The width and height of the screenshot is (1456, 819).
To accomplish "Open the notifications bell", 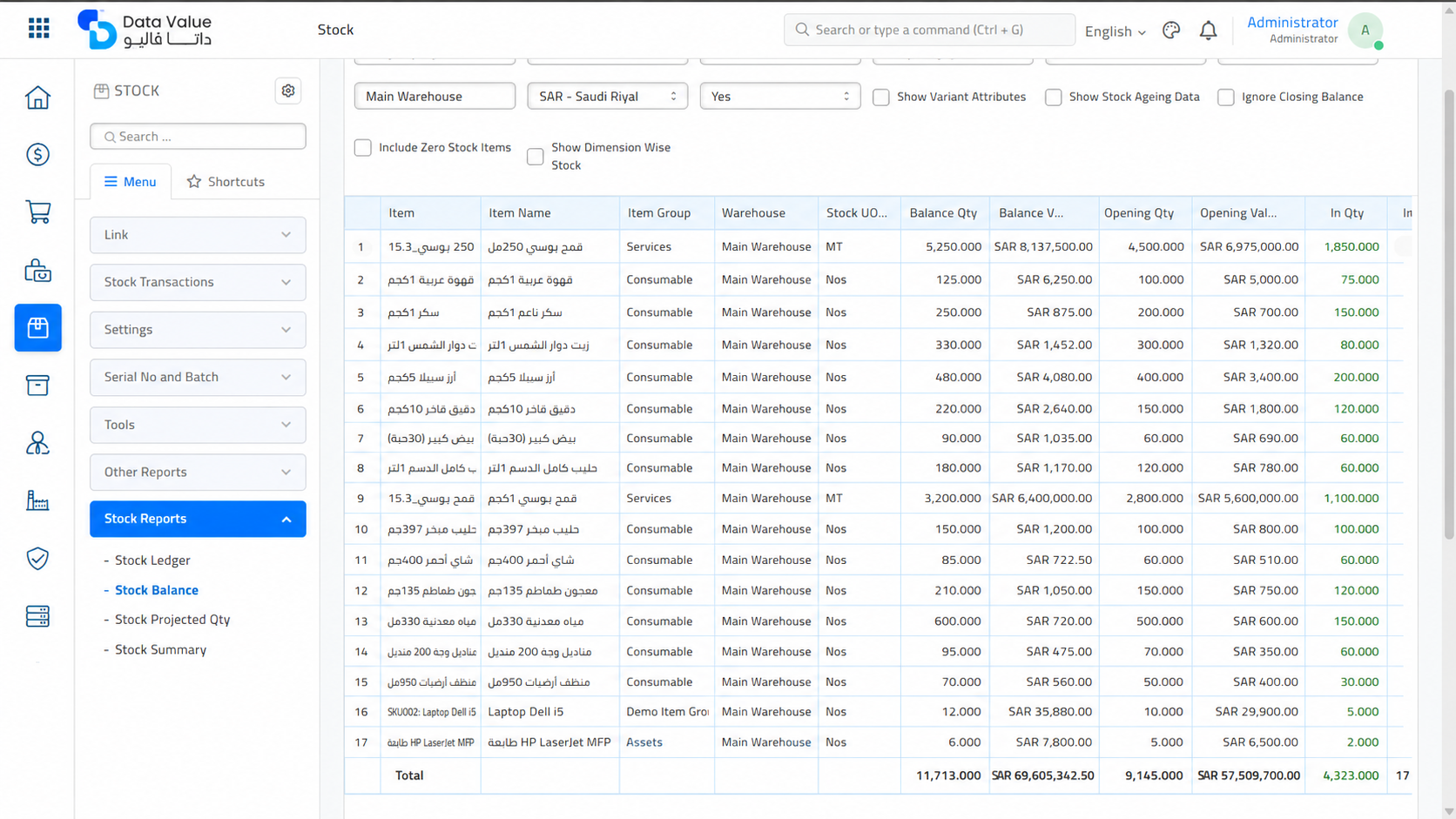I will click(x=1208, y=30).
